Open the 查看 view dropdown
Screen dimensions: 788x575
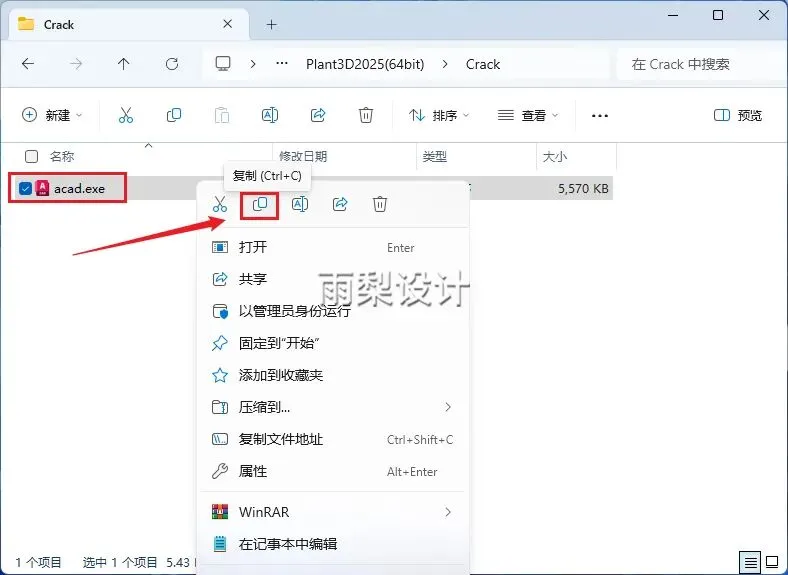(x=528, y=116)
